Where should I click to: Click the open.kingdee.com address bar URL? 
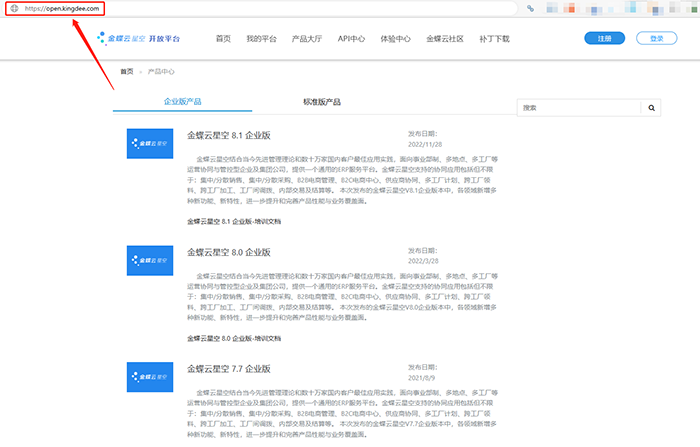pyautogui.click(x=62, y=8)
